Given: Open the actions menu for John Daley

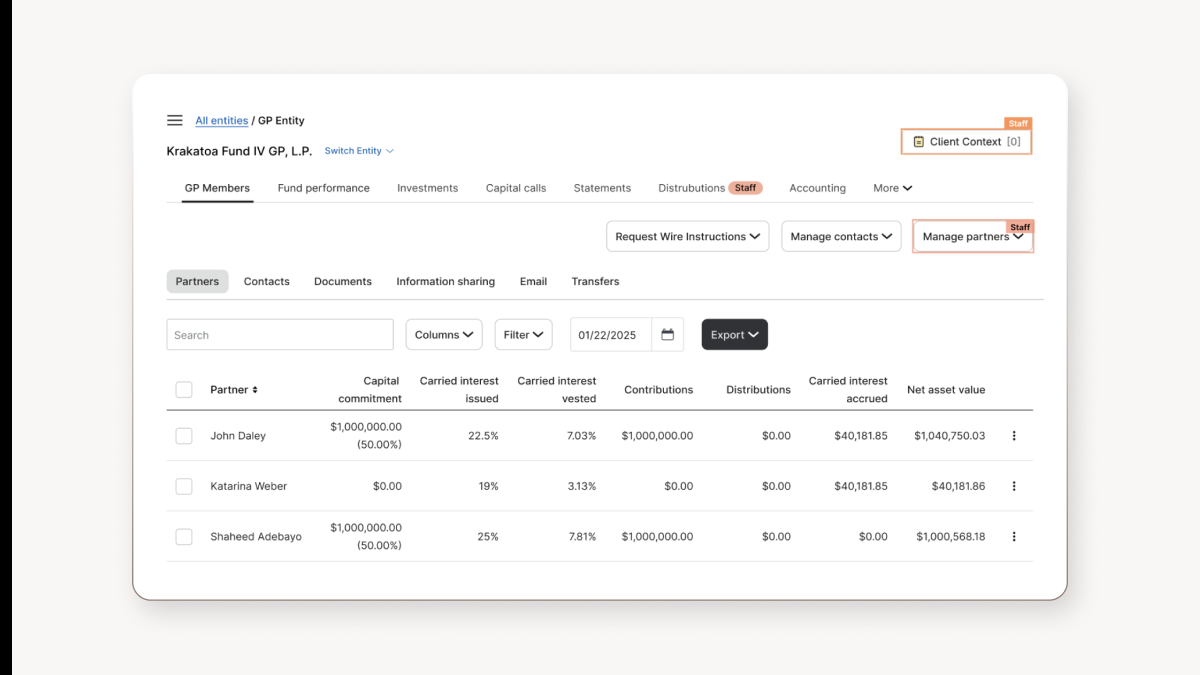Looking at the screenshot, I should (1014, 435).
